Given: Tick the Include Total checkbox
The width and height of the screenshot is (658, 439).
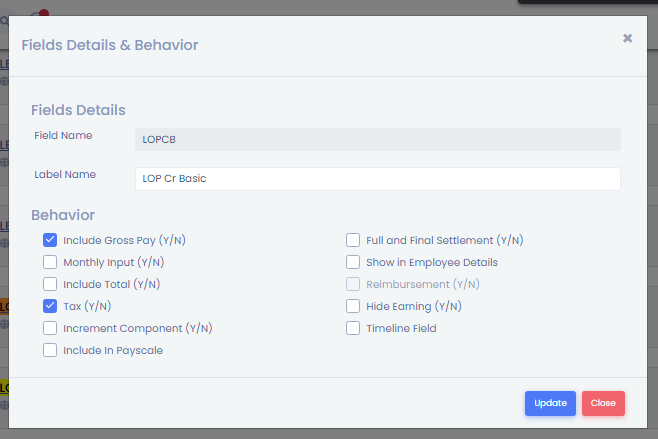Looking at the screenshot, I should pyautogui.click(x=50, y=284).
